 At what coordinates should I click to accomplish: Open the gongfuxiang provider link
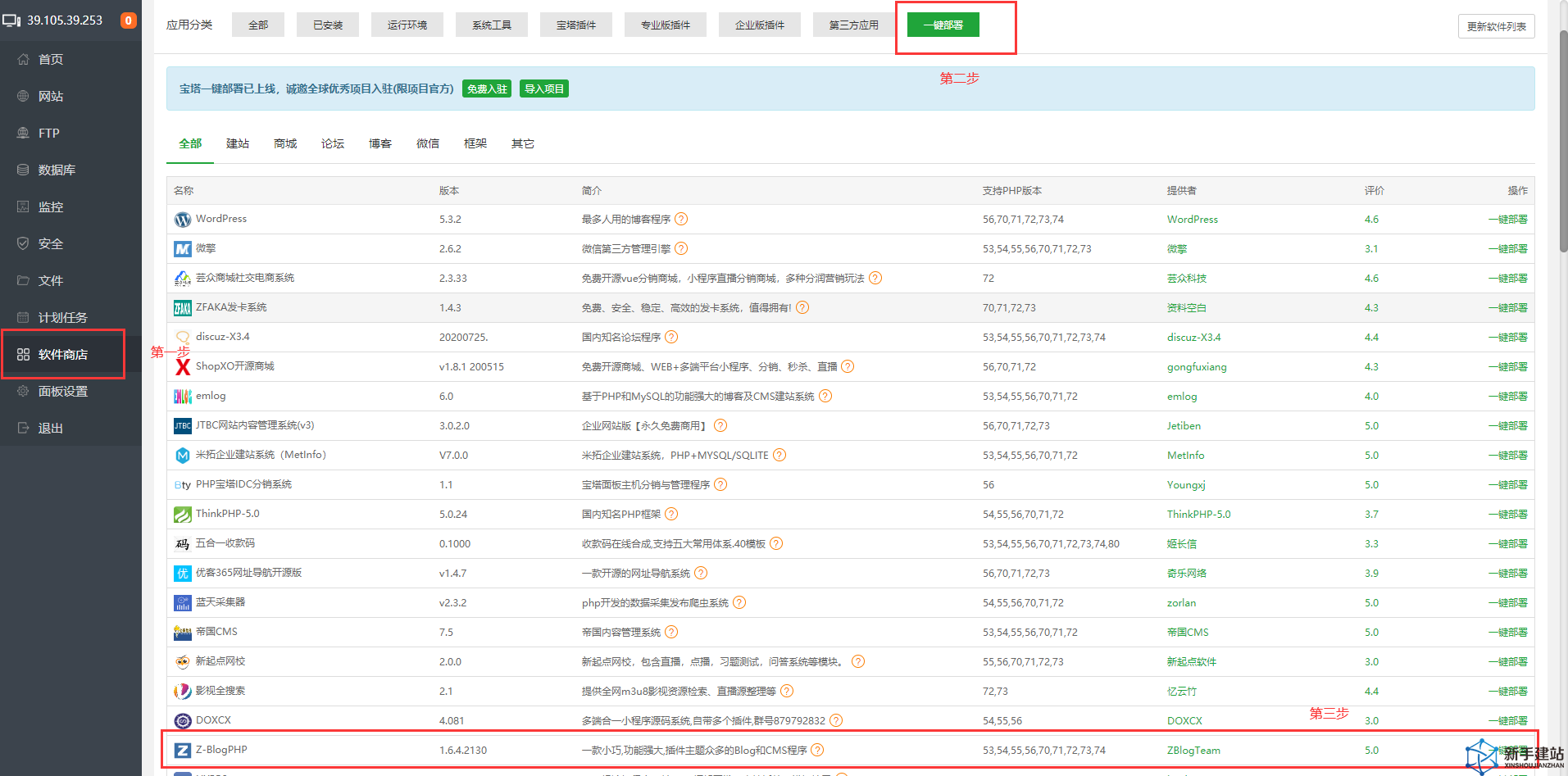tap(1197, 366)
